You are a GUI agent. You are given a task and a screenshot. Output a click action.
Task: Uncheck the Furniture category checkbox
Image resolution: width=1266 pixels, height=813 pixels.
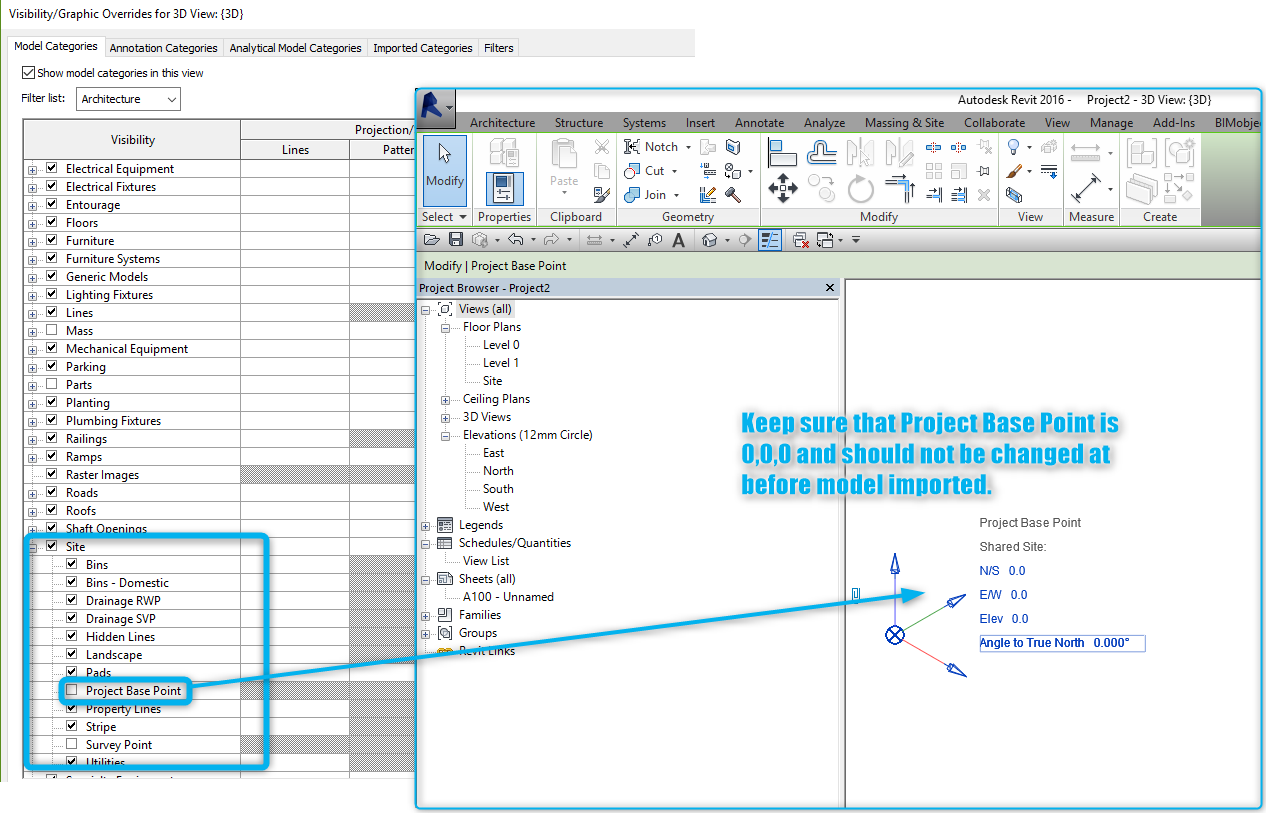pyautogui.click(x=52, y=240)
